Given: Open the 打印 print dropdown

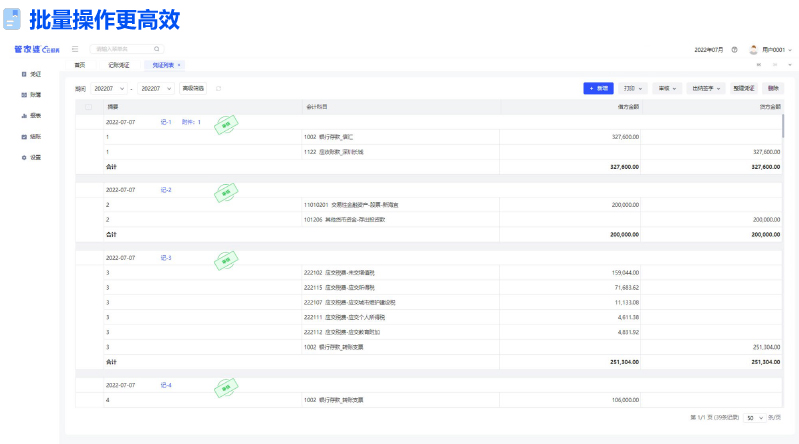Looking at the screenshot, I should 633,89.
